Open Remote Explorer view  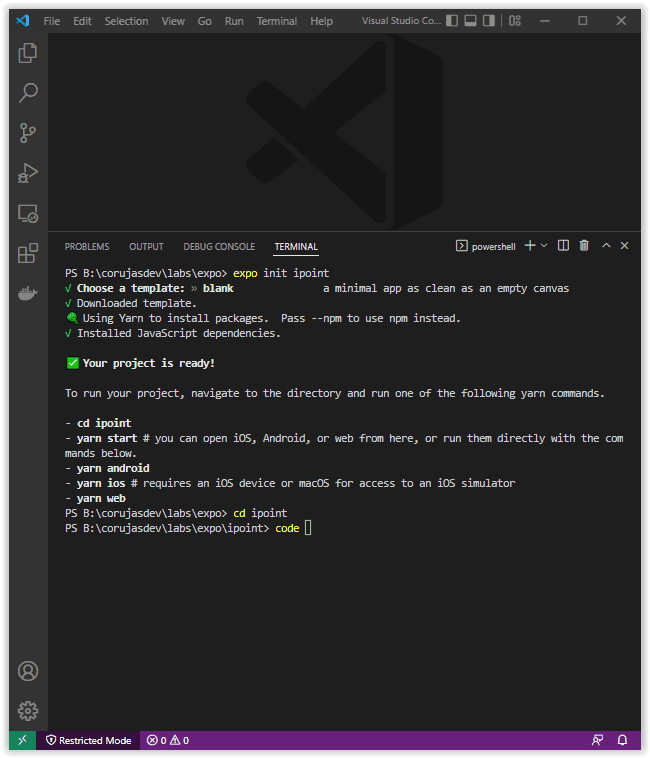[x=28, y=213]
